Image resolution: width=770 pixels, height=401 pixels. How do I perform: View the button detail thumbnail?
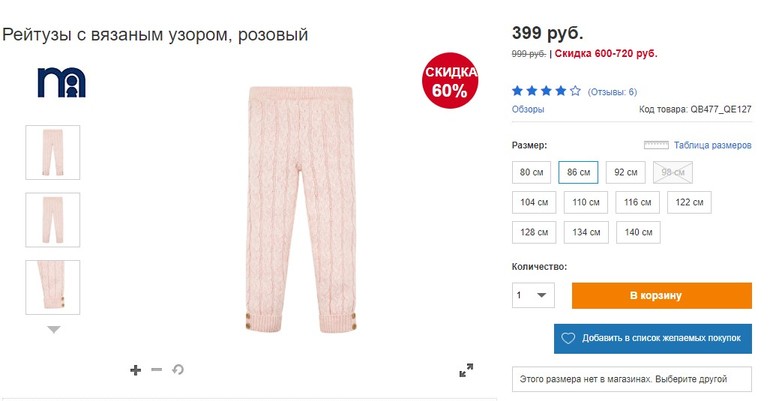click(53, 287)
